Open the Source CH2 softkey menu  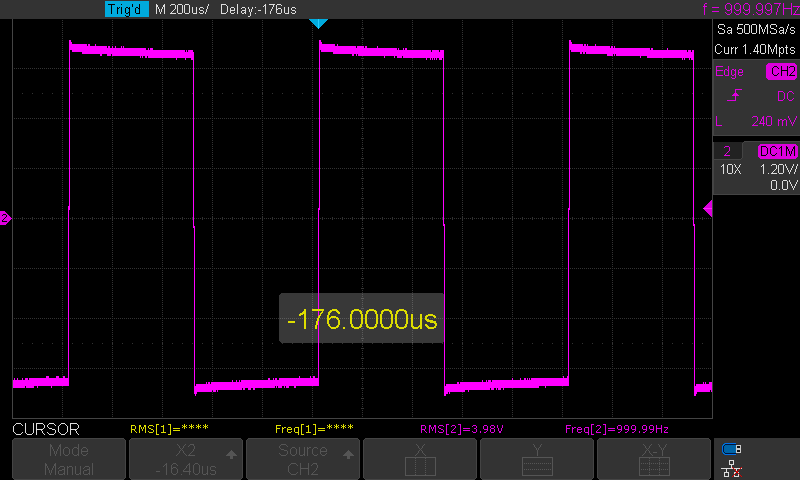click(303, 459)
